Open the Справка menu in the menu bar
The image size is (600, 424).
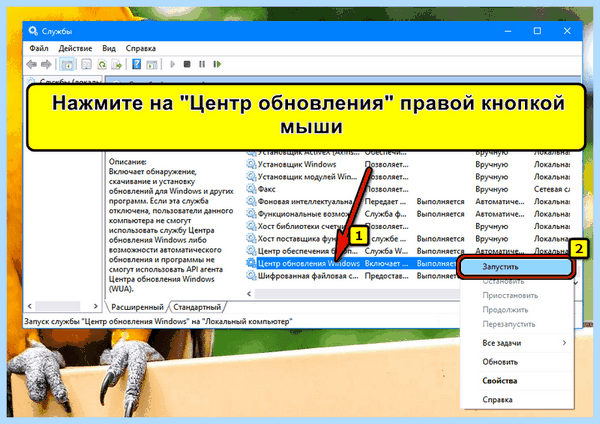click(x=140, y=48)
